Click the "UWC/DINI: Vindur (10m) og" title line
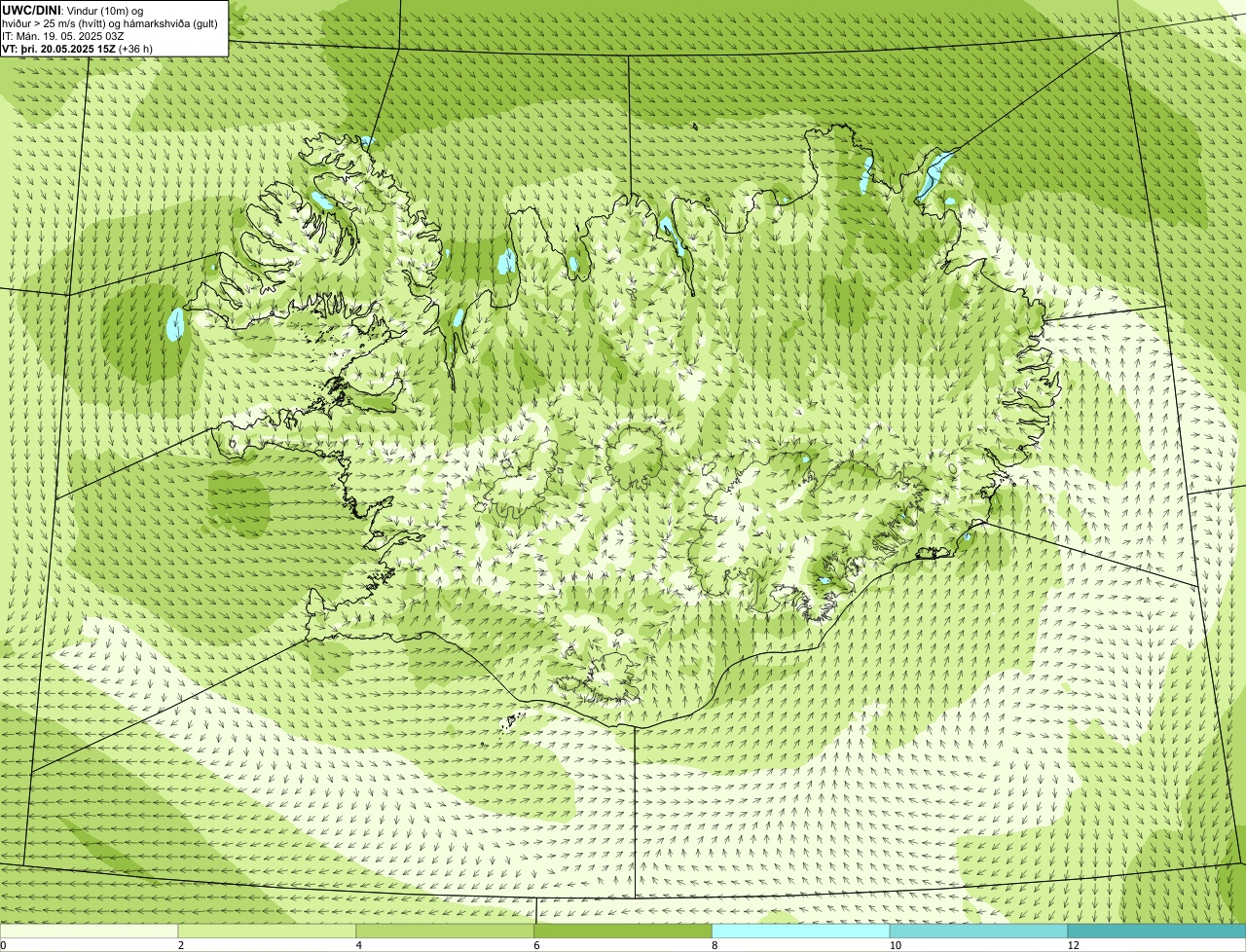Image resolution: width=1246 pixels, height=952 pixels. pos(73,10)
